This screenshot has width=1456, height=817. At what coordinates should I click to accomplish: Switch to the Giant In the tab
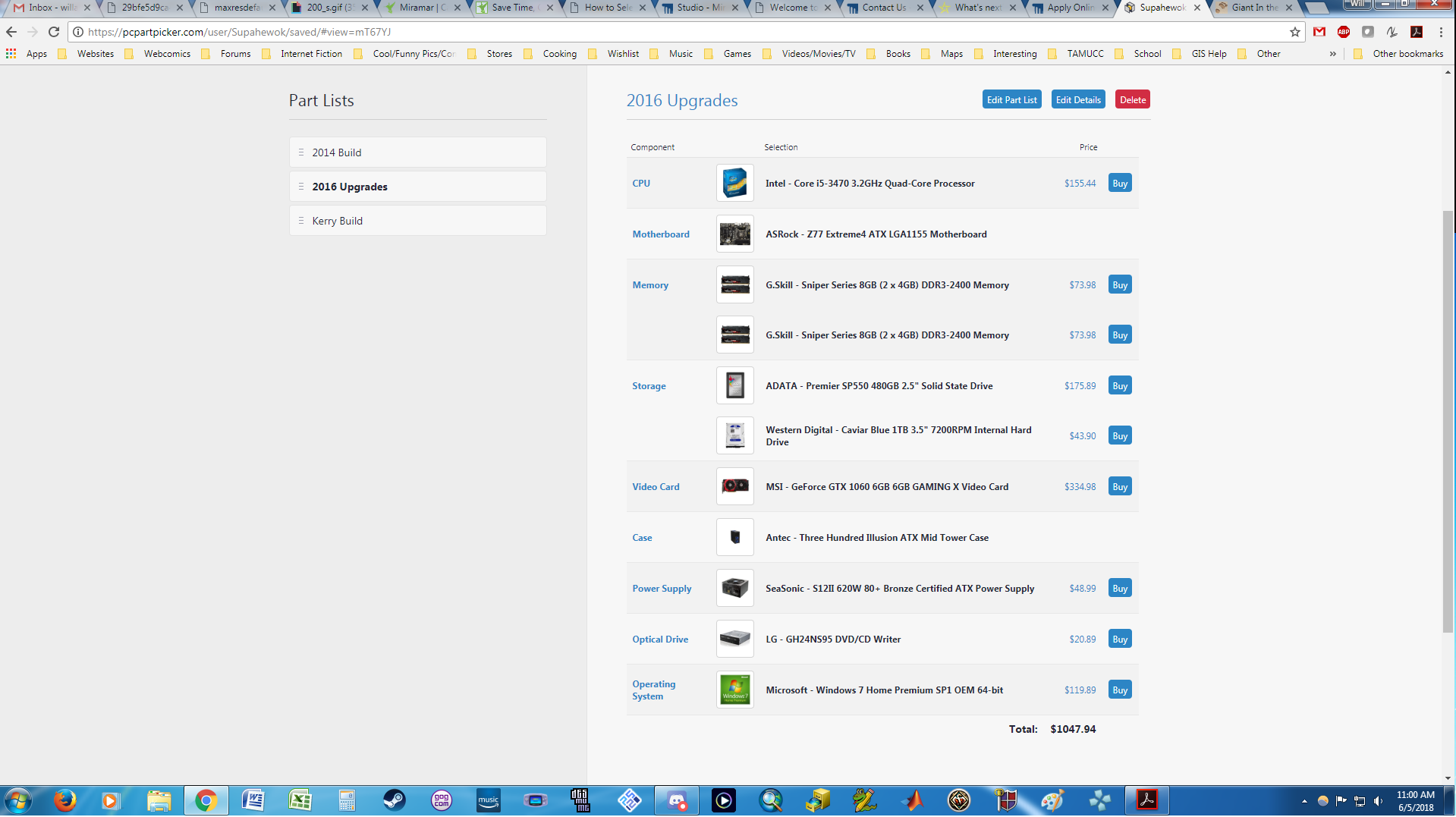point(1253,8)
